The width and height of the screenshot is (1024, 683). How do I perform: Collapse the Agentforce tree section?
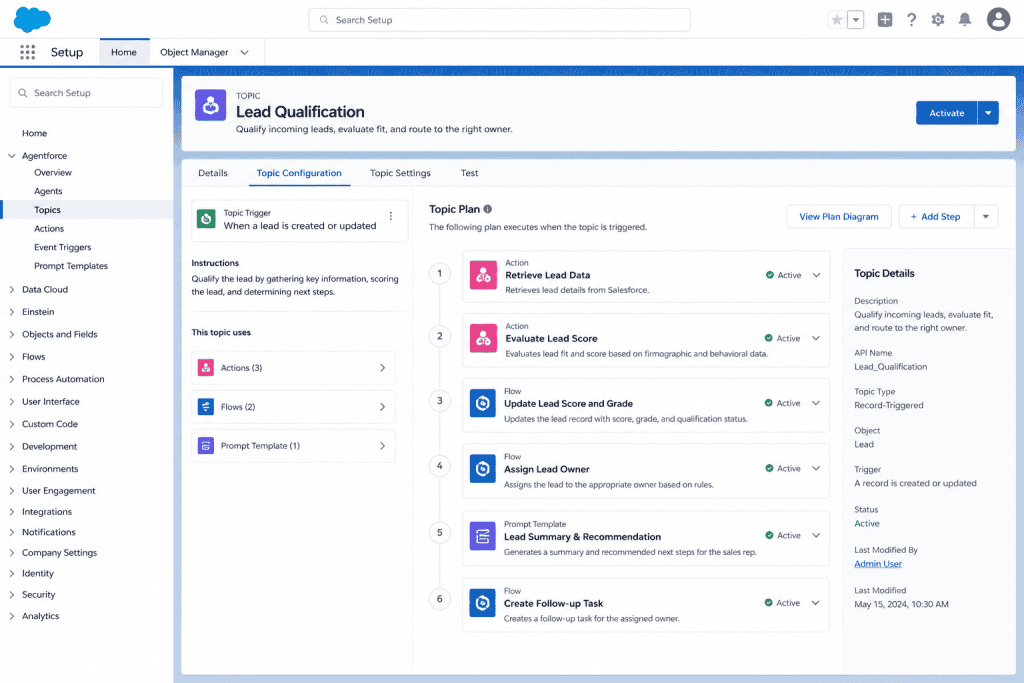[12, 155]
